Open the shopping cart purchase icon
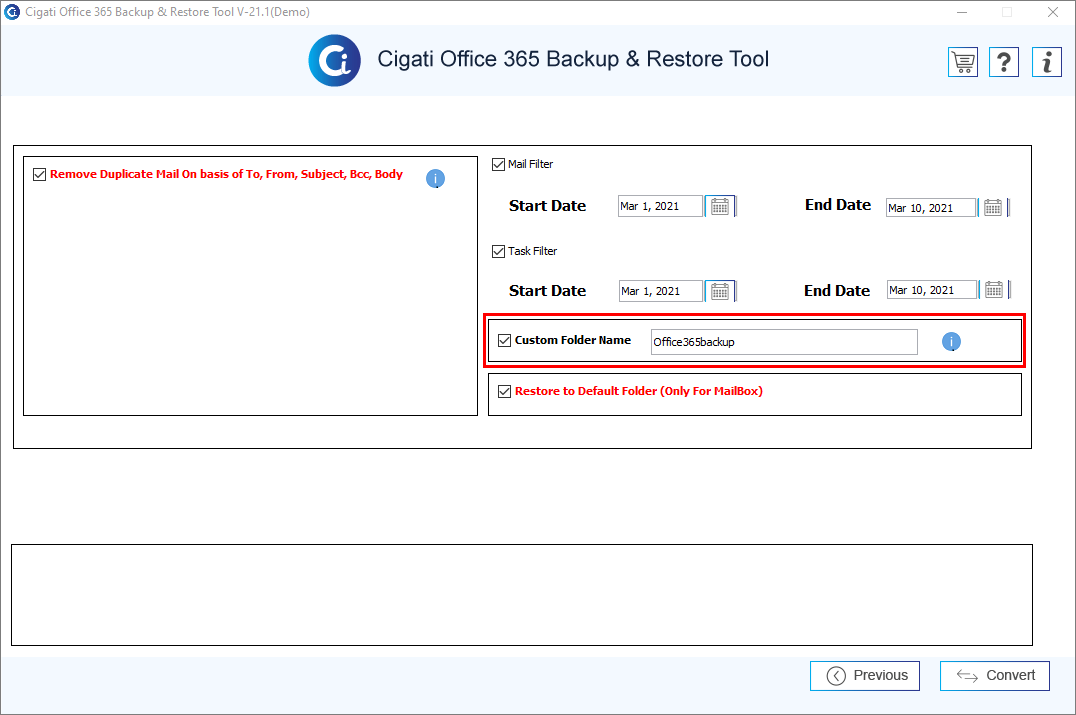This screenshot has width=1076, height=715. 963,62
